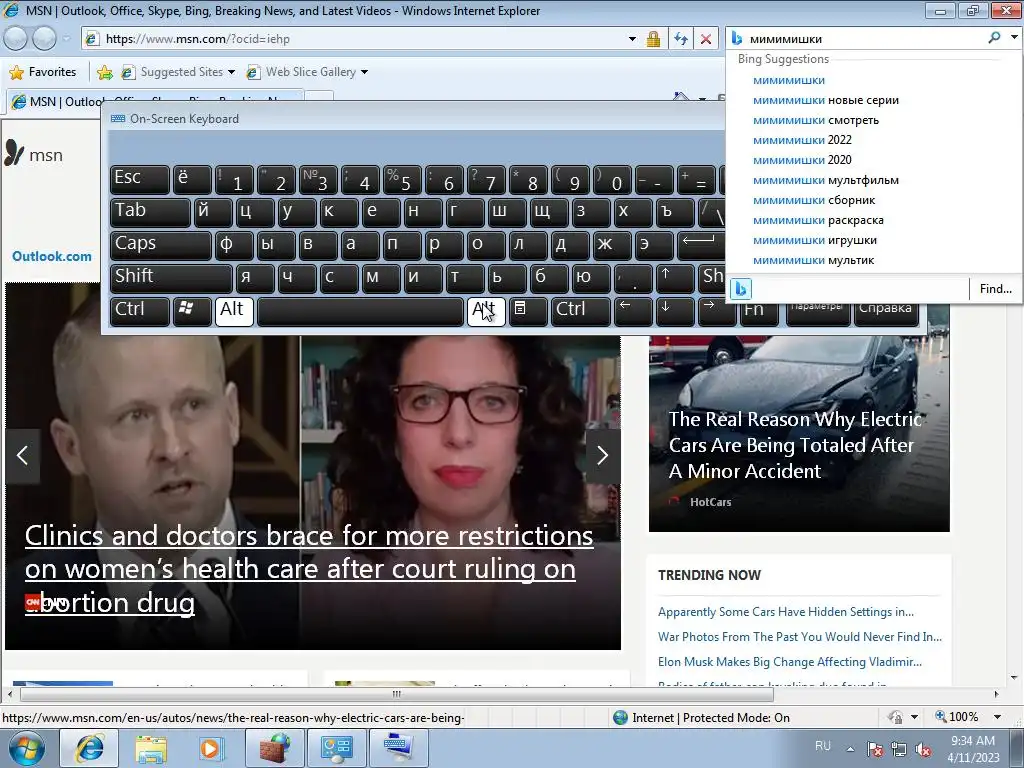Click the Find... button in search dropdown
The image size is (1024, 768).
pos(995,289)
